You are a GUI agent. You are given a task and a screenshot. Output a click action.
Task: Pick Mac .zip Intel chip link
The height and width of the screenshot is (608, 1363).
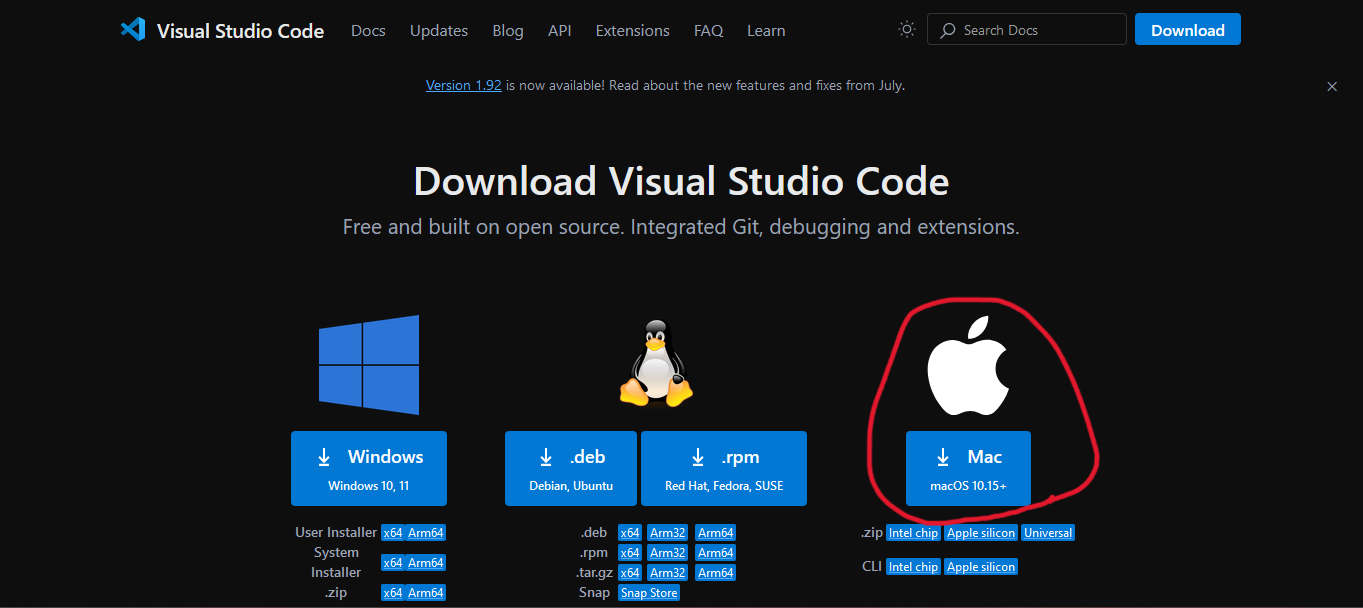[x=914, y=533]
